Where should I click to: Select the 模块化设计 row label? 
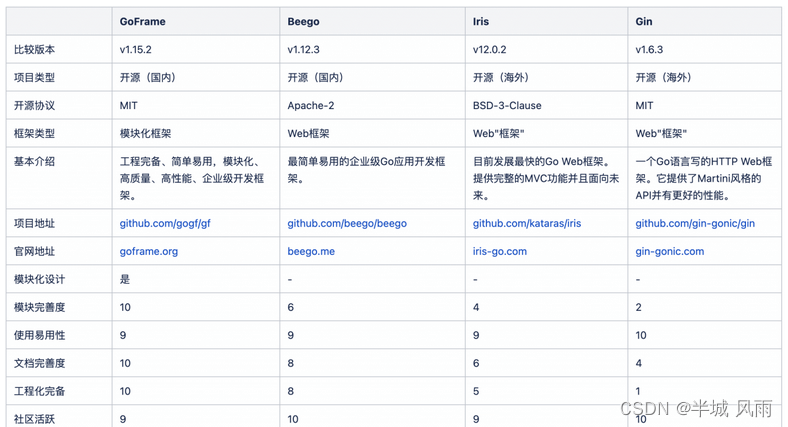coord(39,279)
